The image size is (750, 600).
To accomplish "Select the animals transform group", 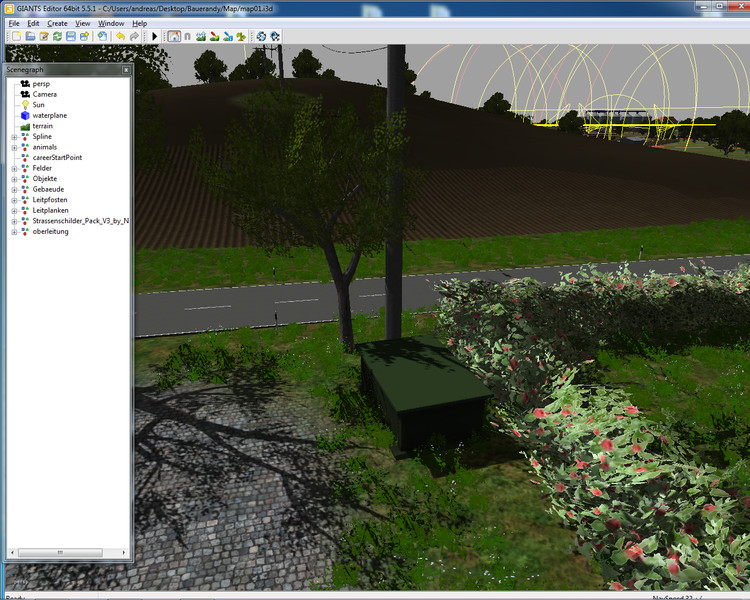I will click(x=44, y=147).
